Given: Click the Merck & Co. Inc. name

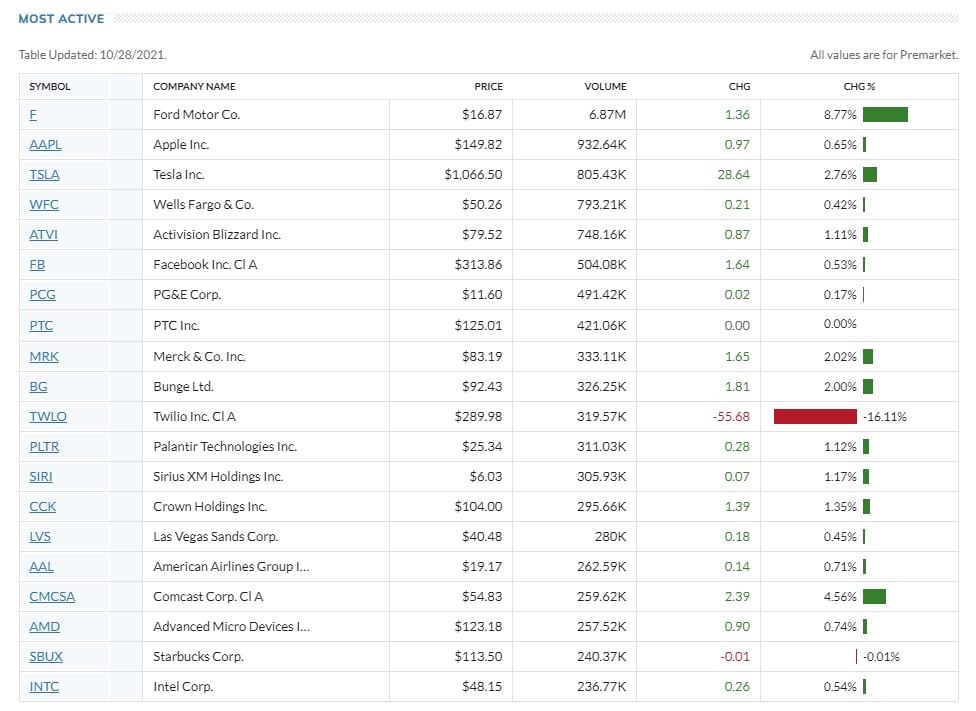Looking at the screenshot, I should tap(199, 357).
